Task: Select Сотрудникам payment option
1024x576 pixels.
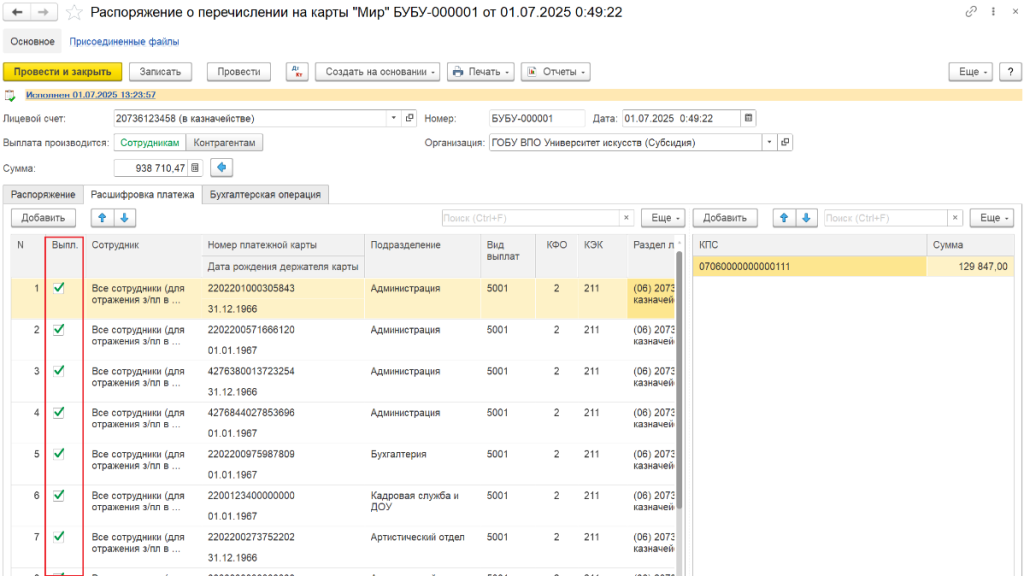Action: (x=150, y=142)
